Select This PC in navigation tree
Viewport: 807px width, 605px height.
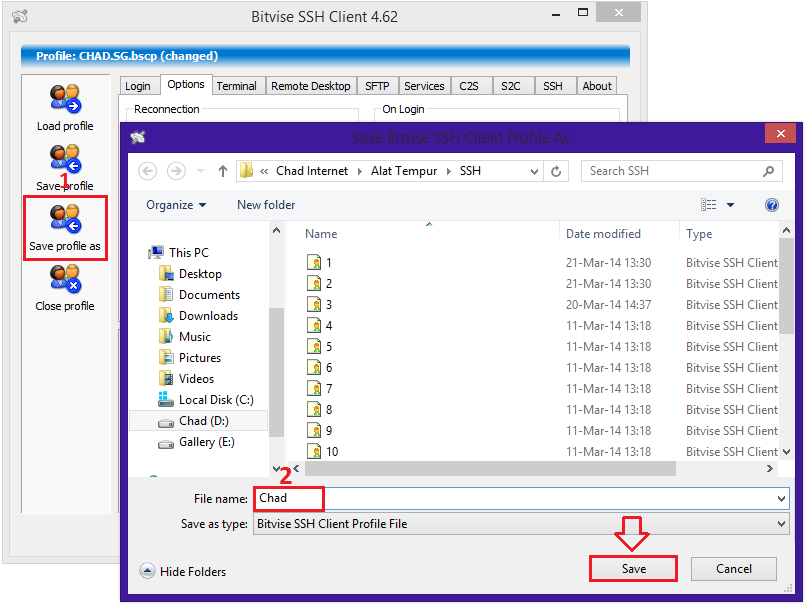coord(178,253)
